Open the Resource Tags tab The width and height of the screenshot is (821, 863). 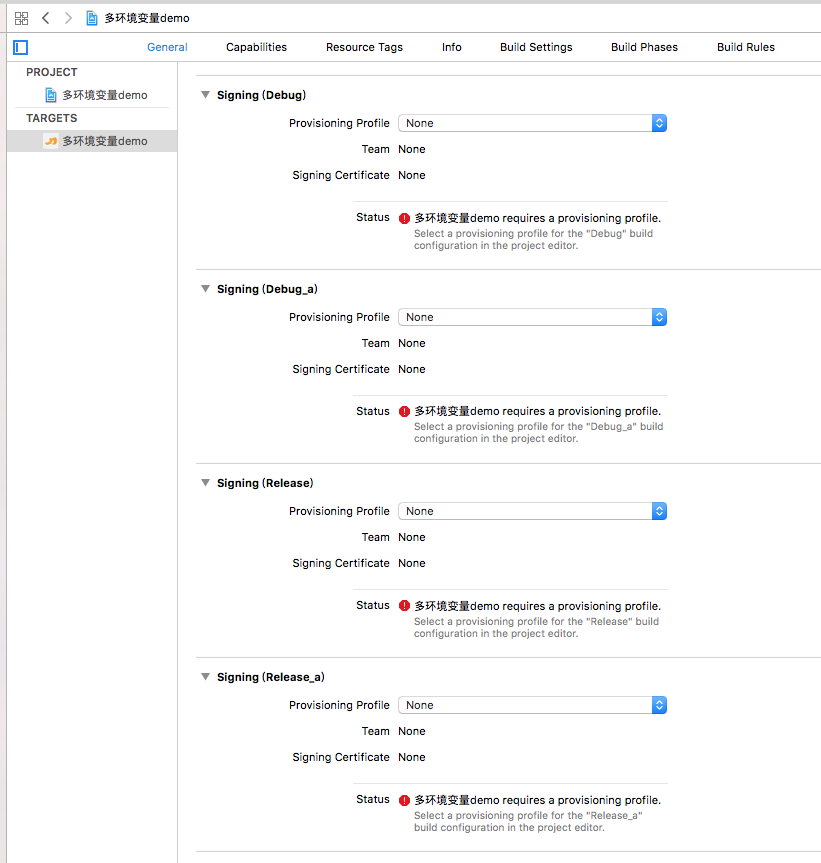click(364, 47)
